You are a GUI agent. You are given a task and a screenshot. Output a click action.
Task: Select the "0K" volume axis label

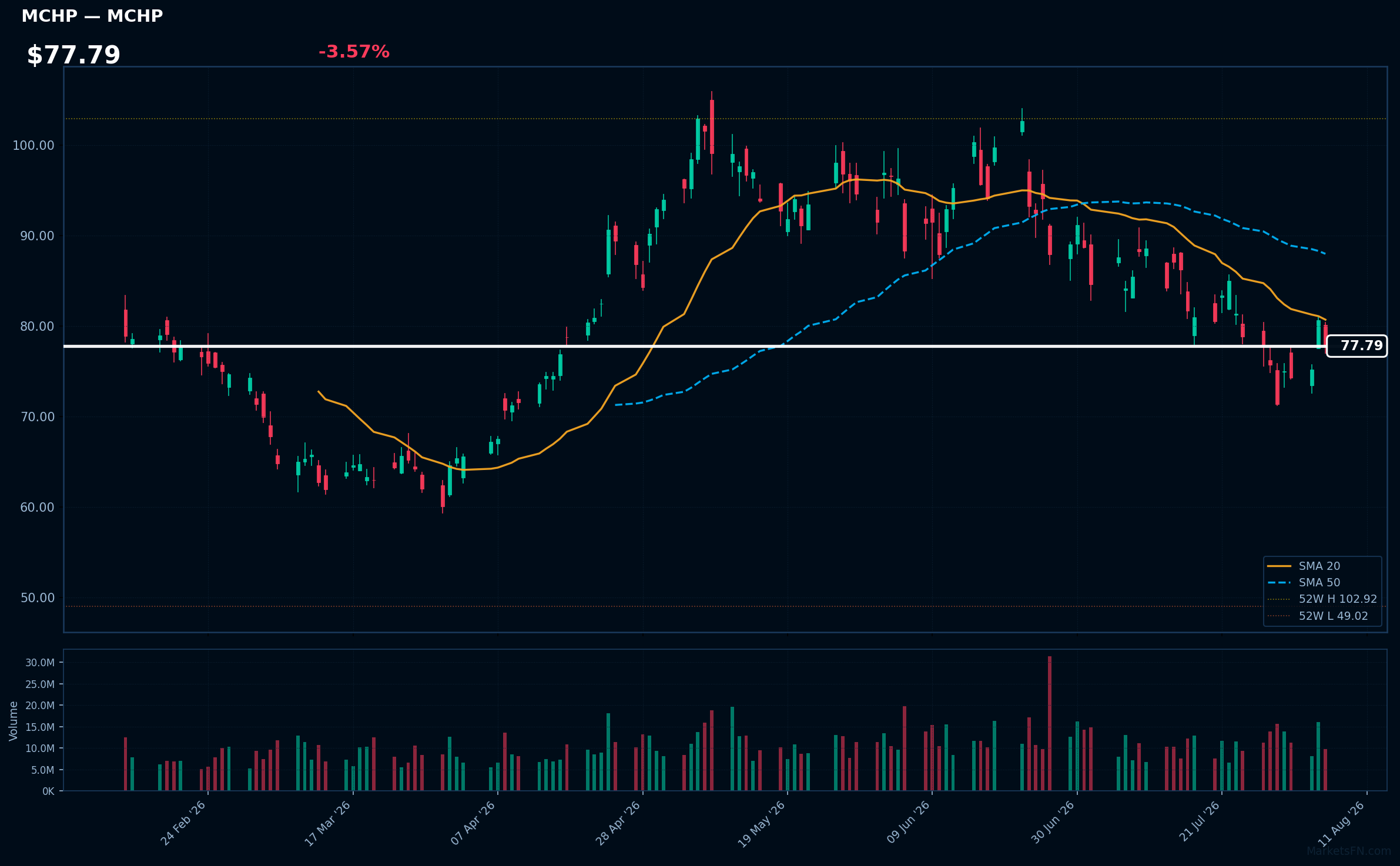[48, 791]
